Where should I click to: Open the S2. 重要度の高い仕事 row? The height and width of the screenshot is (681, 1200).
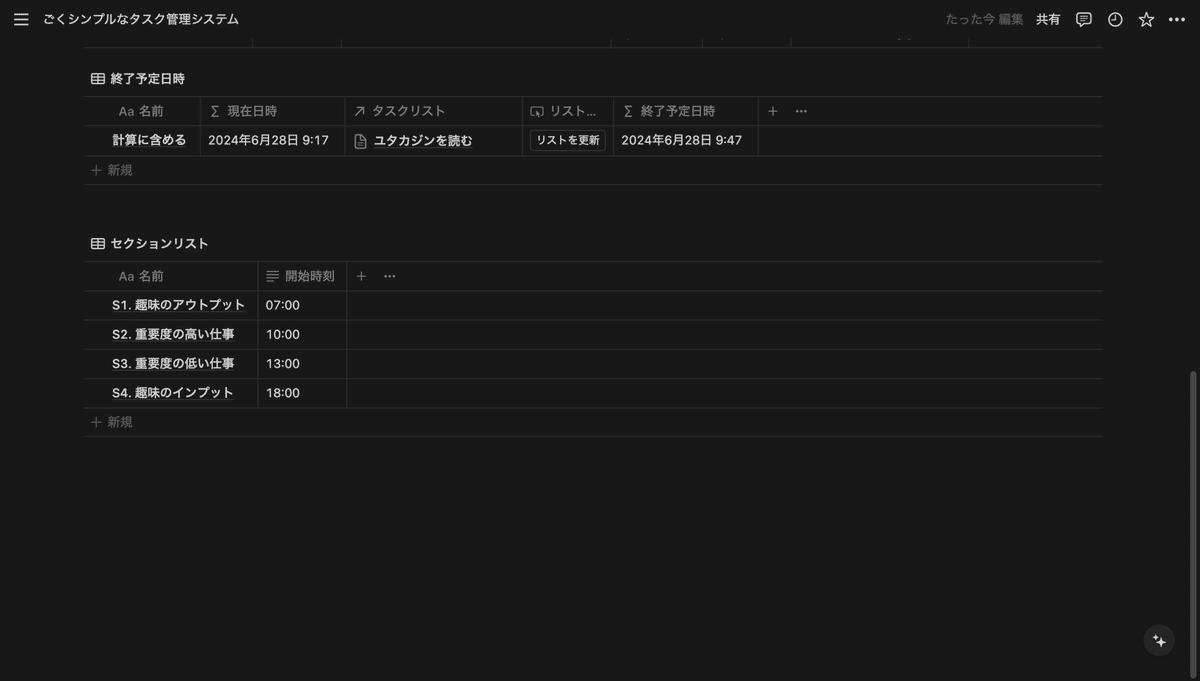(x=173, y=334)
